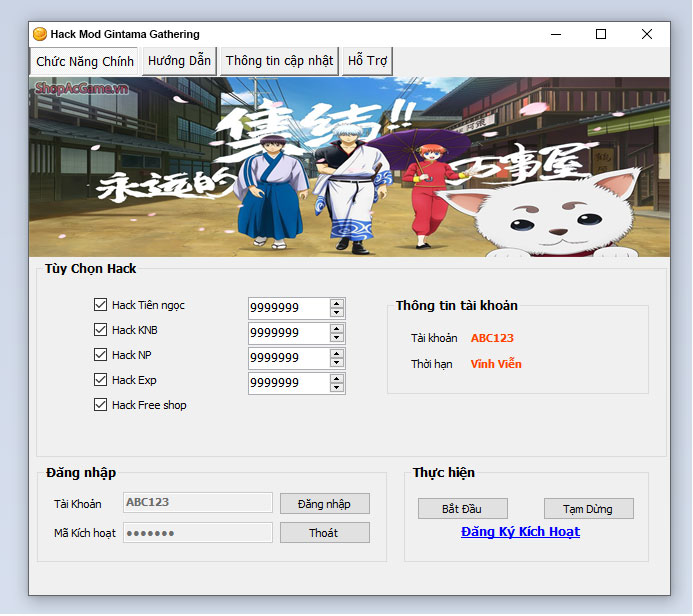Increase the Hack Exp value with up arrow
Viewport: 693px width, 616px height.
pyautogui.click(x=337, y=379)
